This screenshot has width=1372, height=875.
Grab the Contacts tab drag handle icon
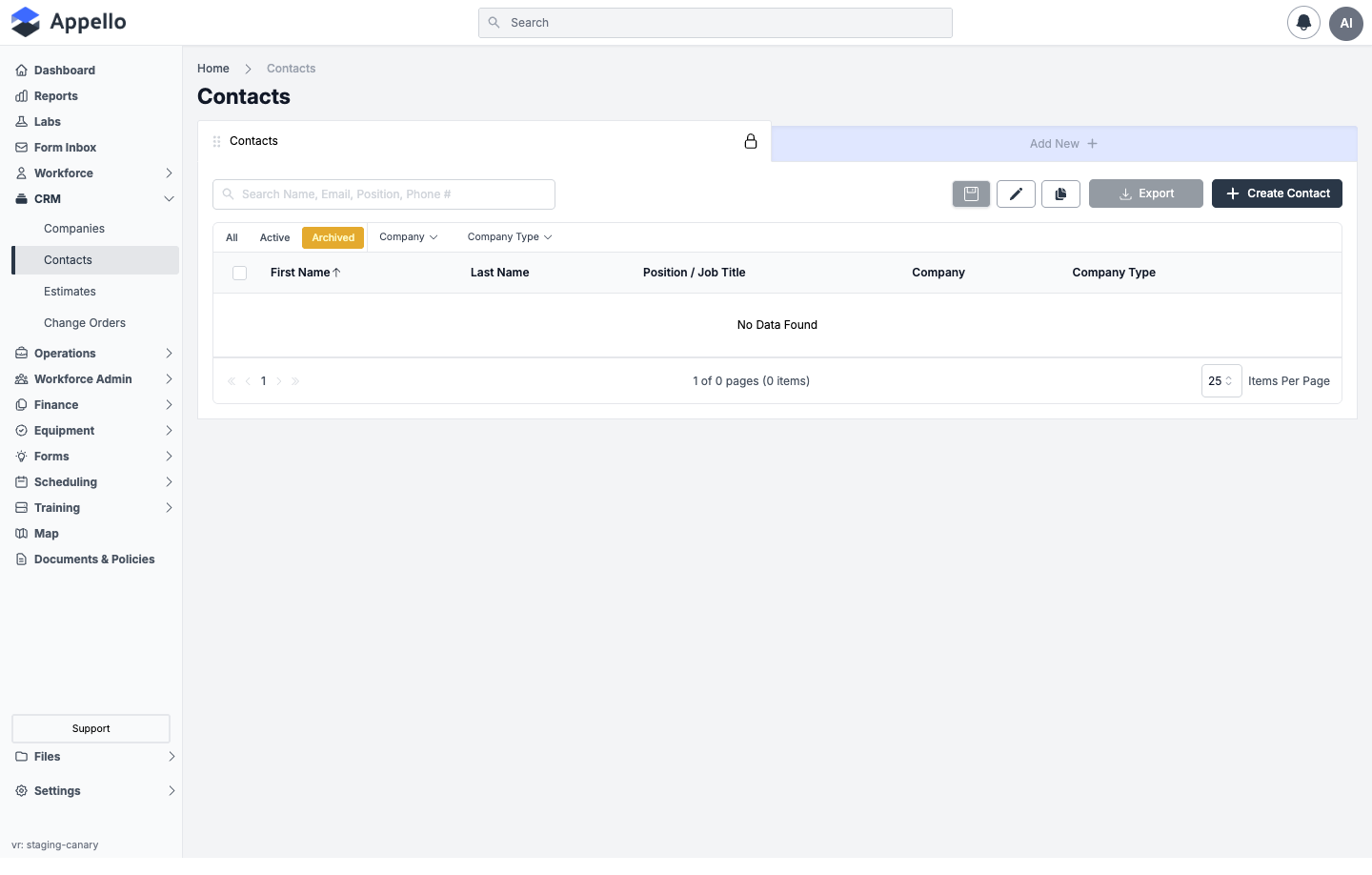217,141
